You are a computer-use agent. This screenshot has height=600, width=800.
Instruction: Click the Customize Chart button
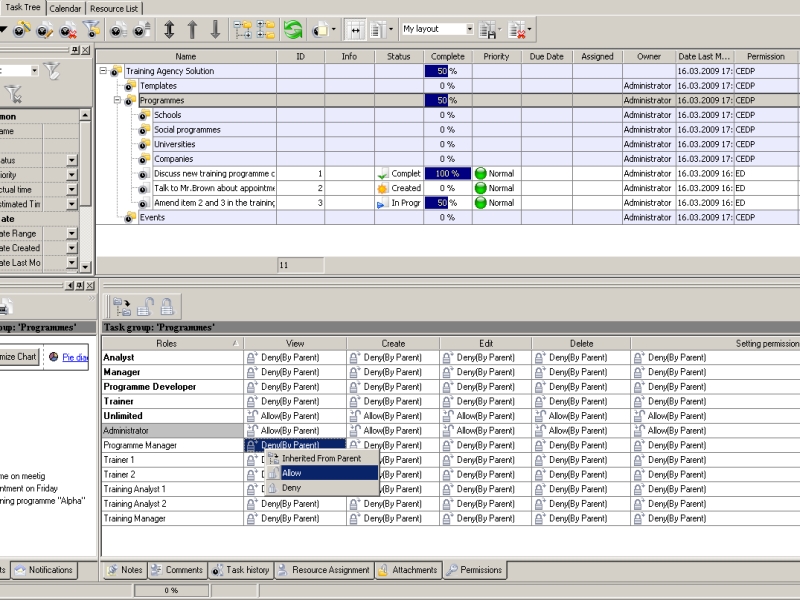(x=19, y=357)
